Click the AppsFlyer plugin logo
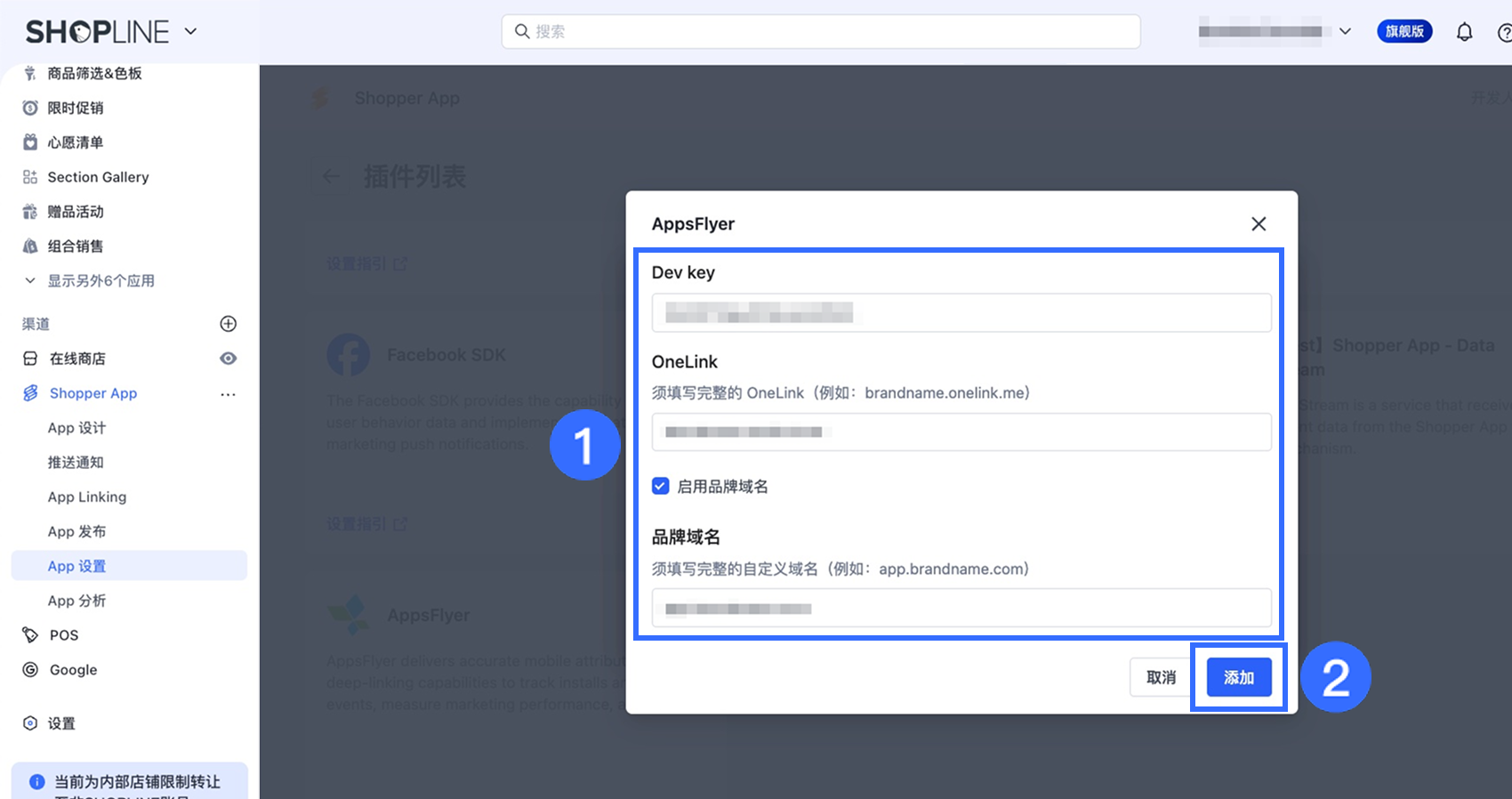1512x799 pixels. coord(349,615)
